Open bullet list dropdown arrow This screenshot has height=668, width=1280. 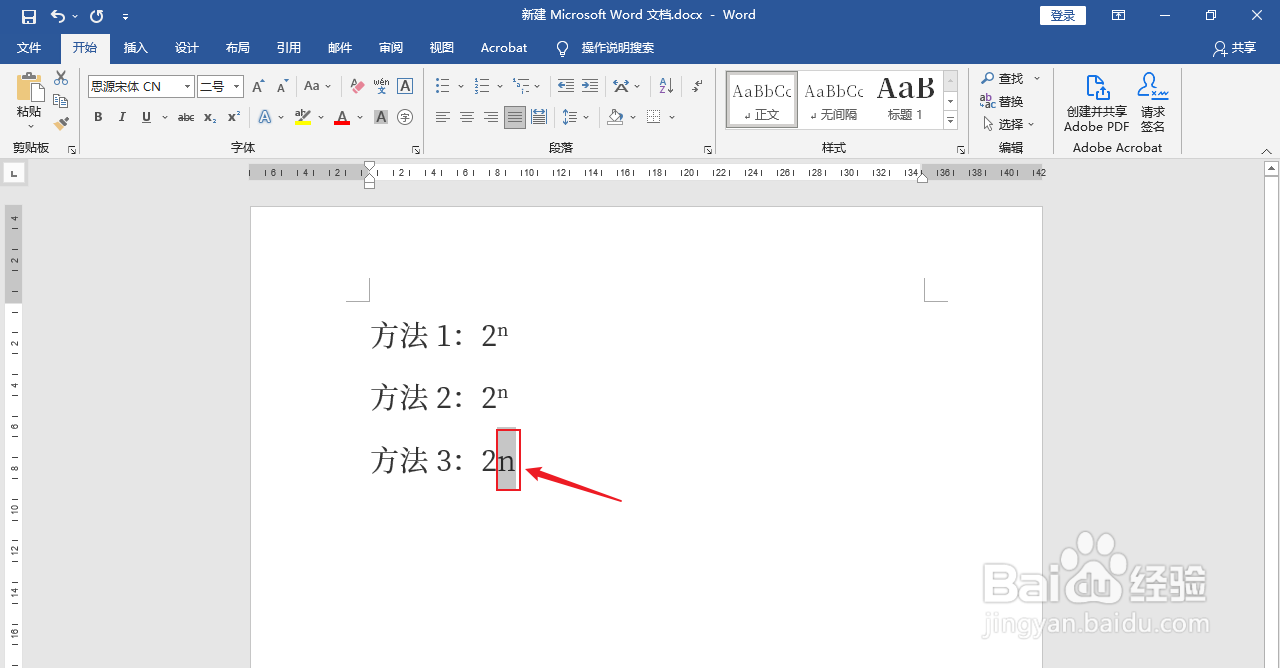[x=461, y=87]
